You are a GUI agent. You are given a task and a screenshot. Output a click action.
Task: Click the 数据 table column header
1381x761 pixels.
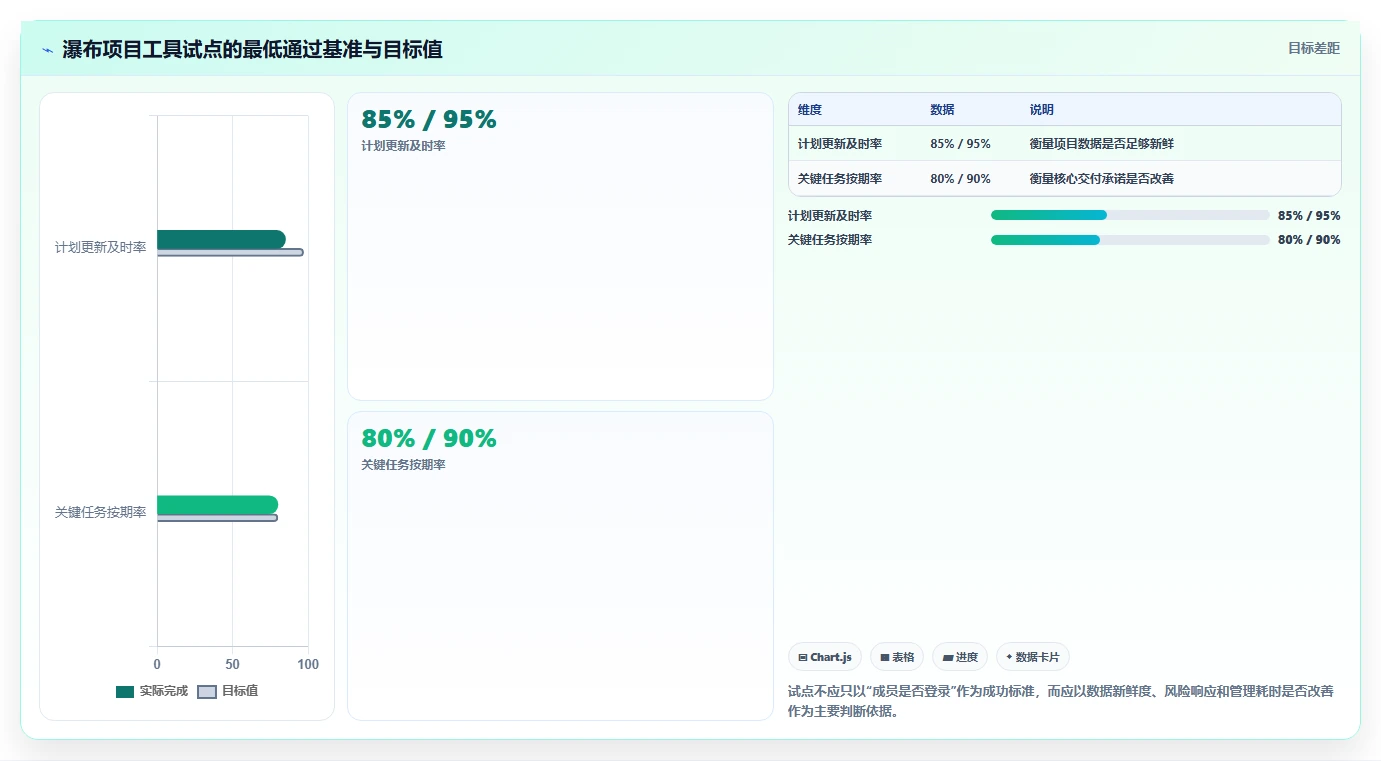942,110
